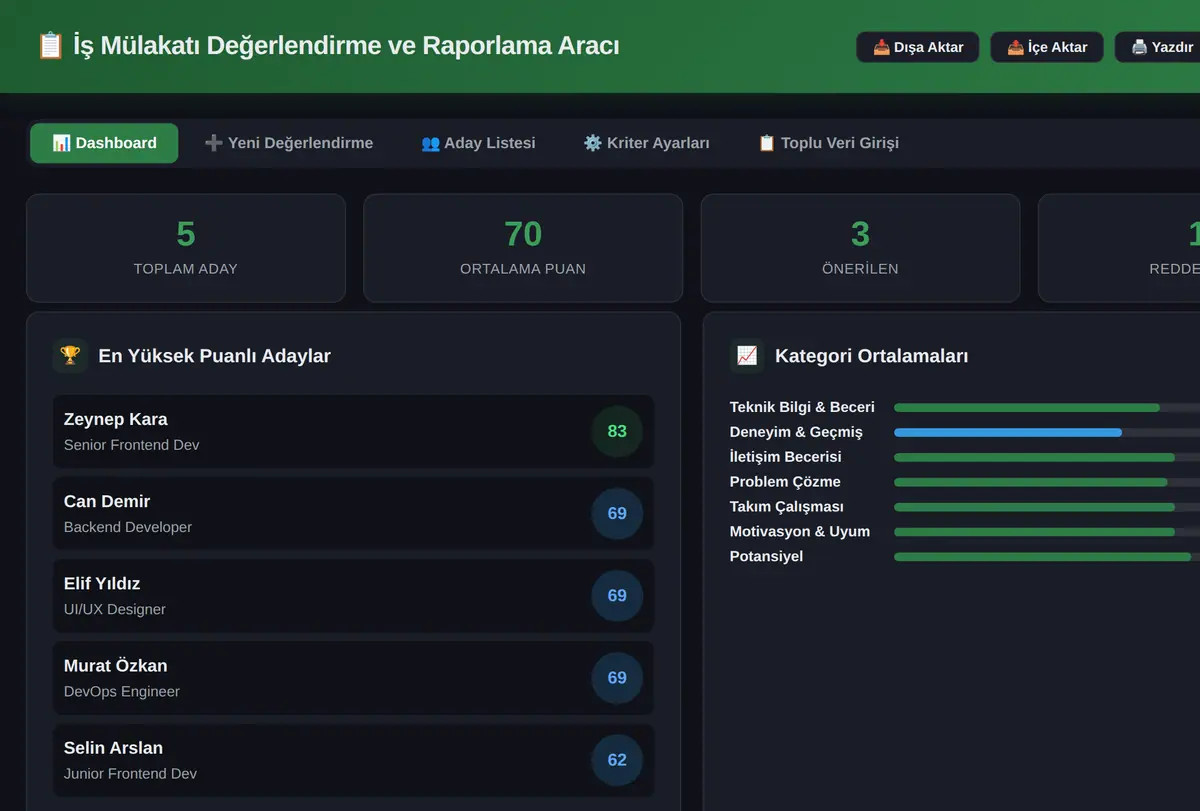
Task: Open the Aday Listesi tab
Action: coord(478,143)
